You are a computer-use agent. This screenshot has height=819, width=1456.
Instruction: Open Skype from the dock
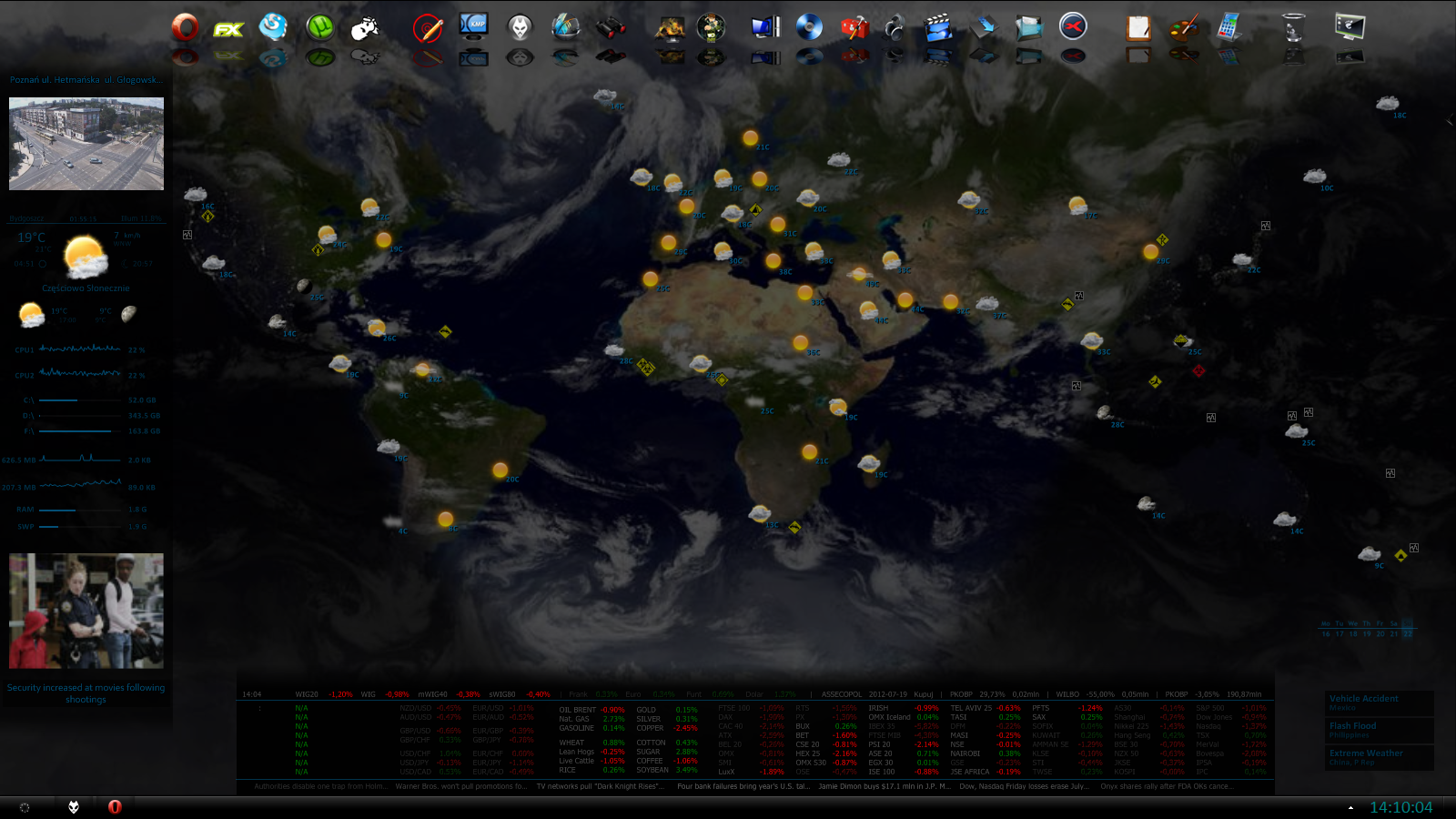coord(273,27)
